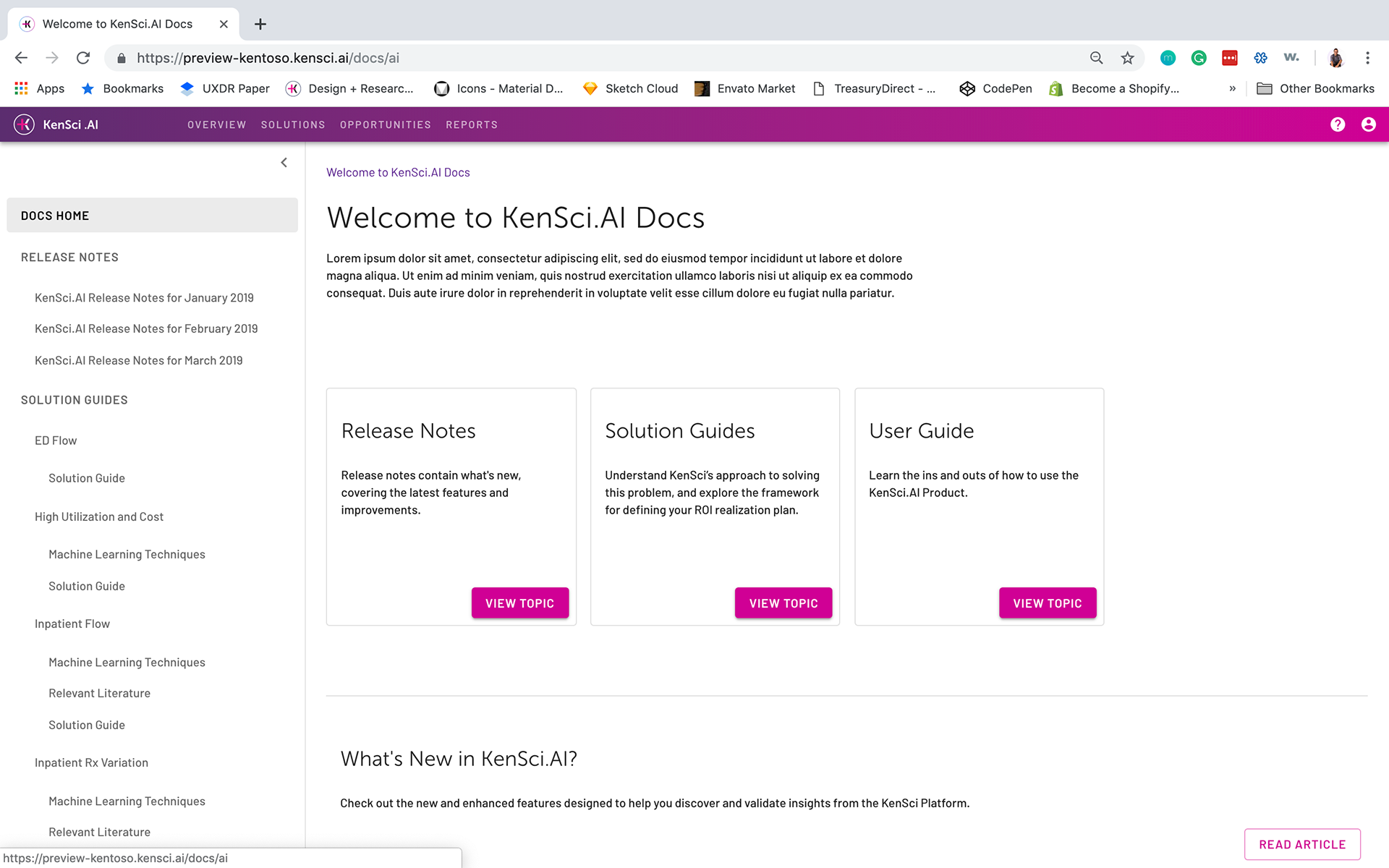The image size is (1389, 868).
Task: Open the Design + Research bookmark
Action: [350, 88]
